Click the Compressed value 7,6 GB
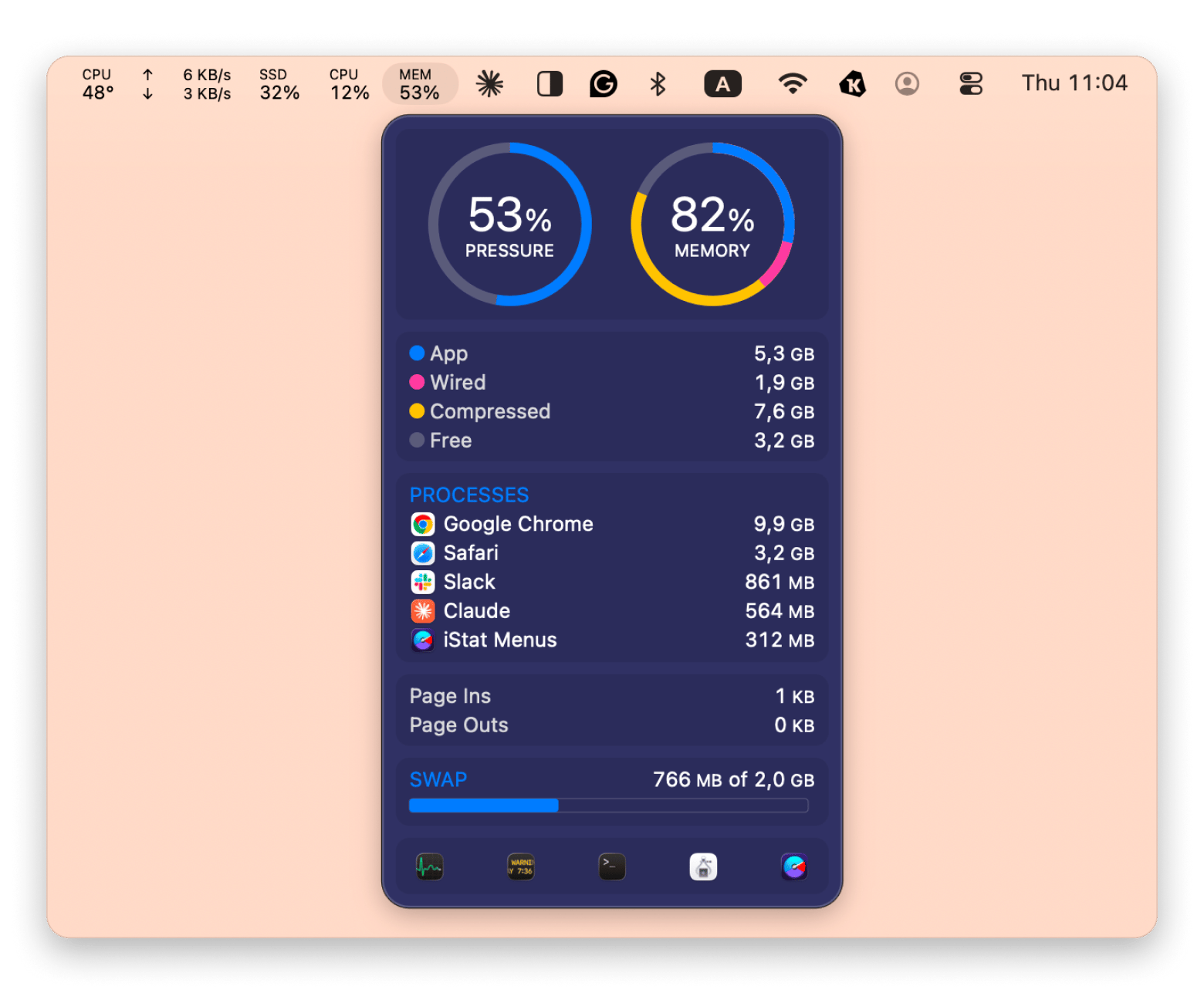Image resolution: width=1204 pixels, height=1000 pixels. (x=784, y=411)
